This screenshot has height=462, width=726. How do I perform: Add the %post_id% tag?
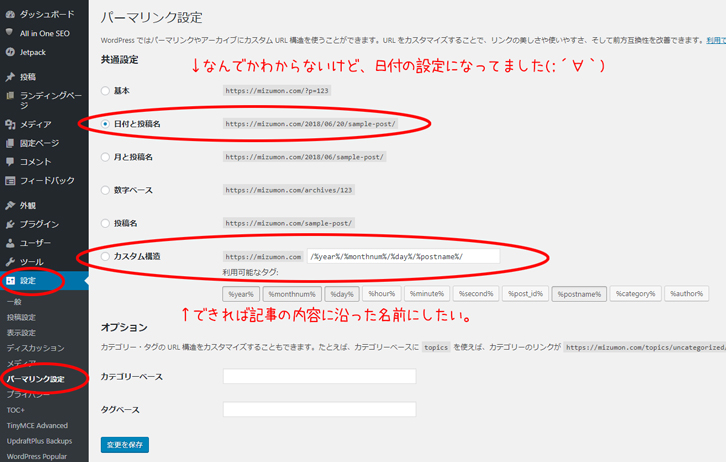coord(526,293)
